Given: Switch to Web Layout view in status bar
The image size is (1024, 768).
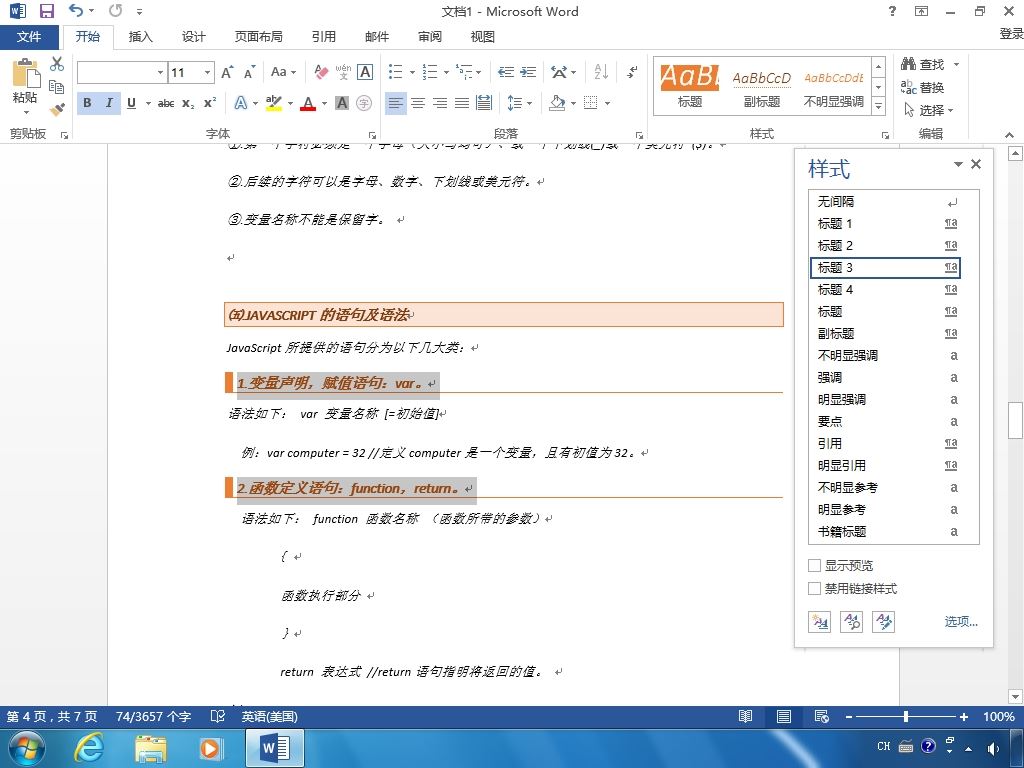Looking at the screenshot, I should click(x=822, y=716).
